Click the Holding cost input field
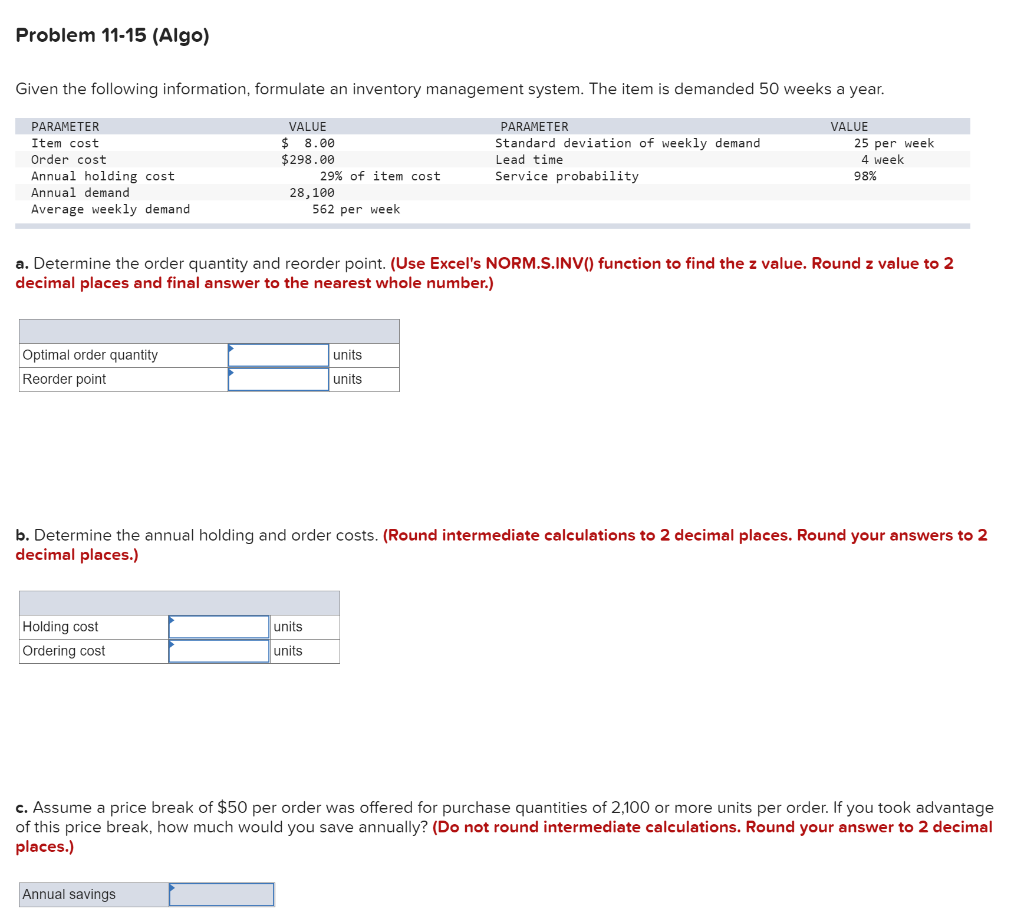Viewport: 1024px width, 922px height. [x=218, y=627]
